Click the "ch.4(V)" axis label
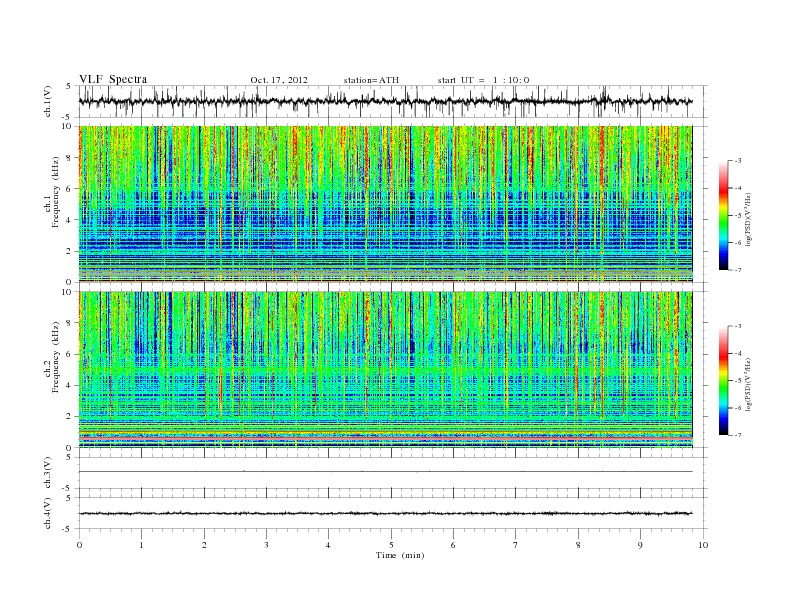 coord(48,513)
